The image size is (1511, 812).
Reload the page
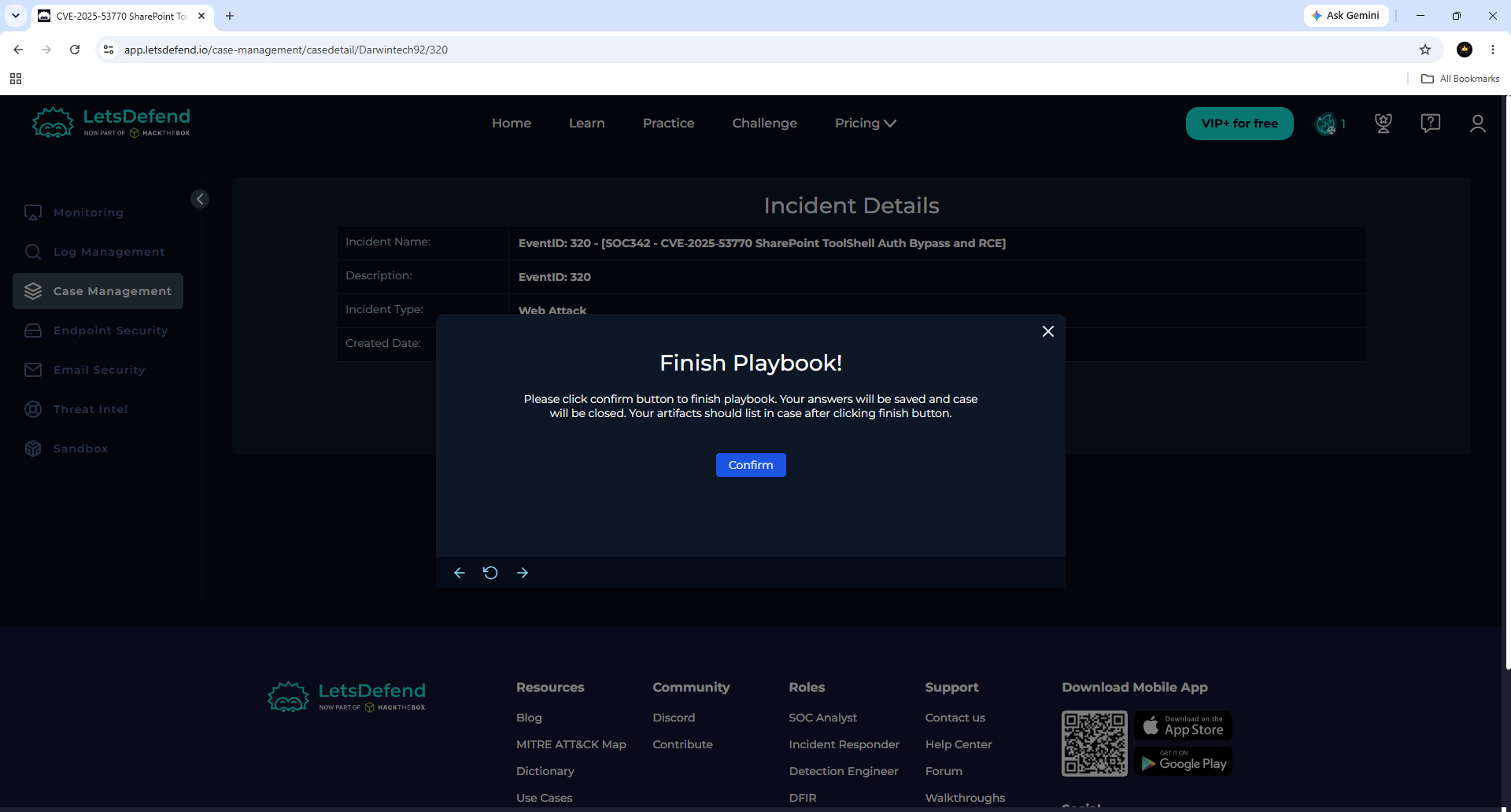[x=75, y=50]
